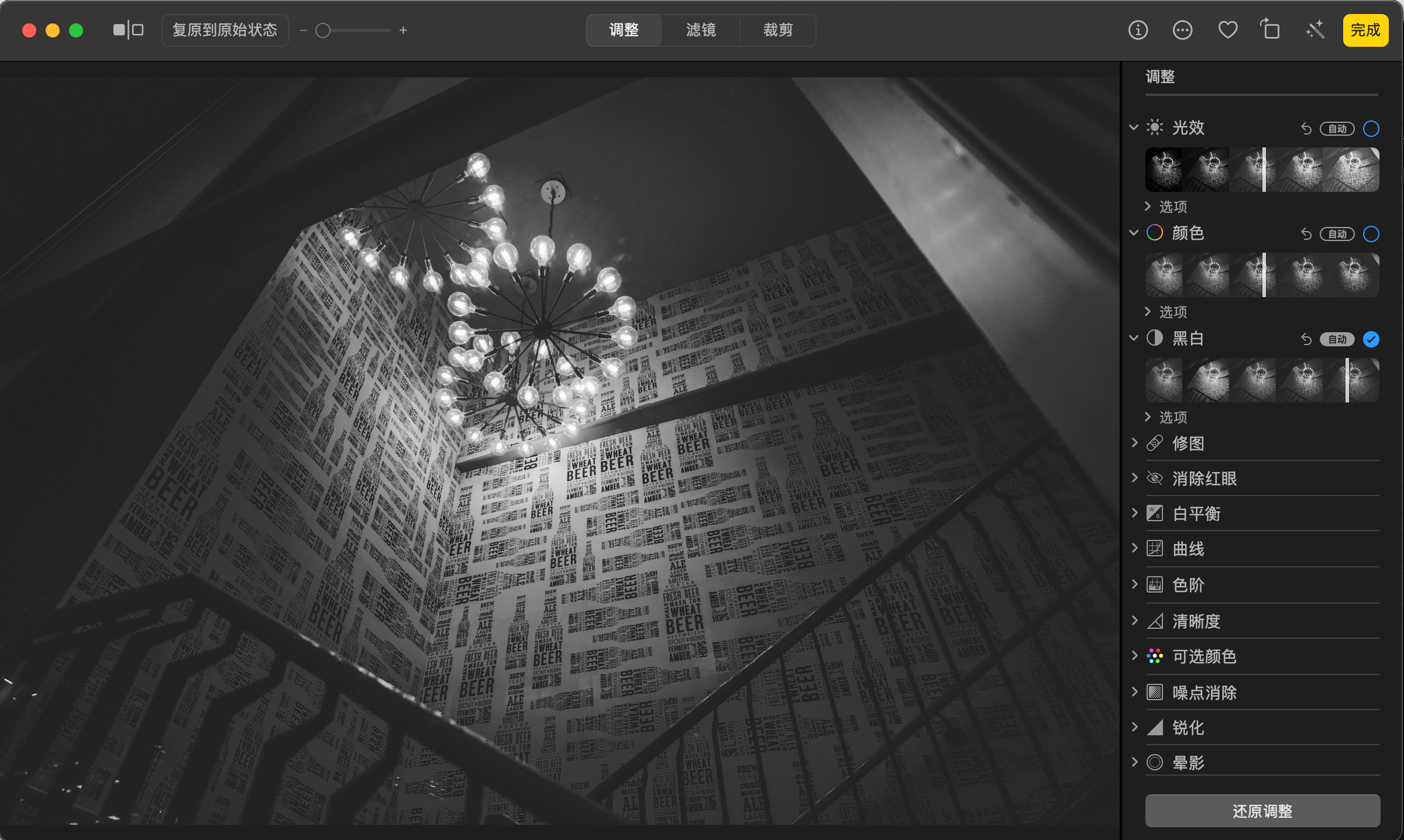Click the 锐化 sharpen icon
The height and width of the screenshot is (840, 1404).
pyautogui.click(x=1154, y=728)
